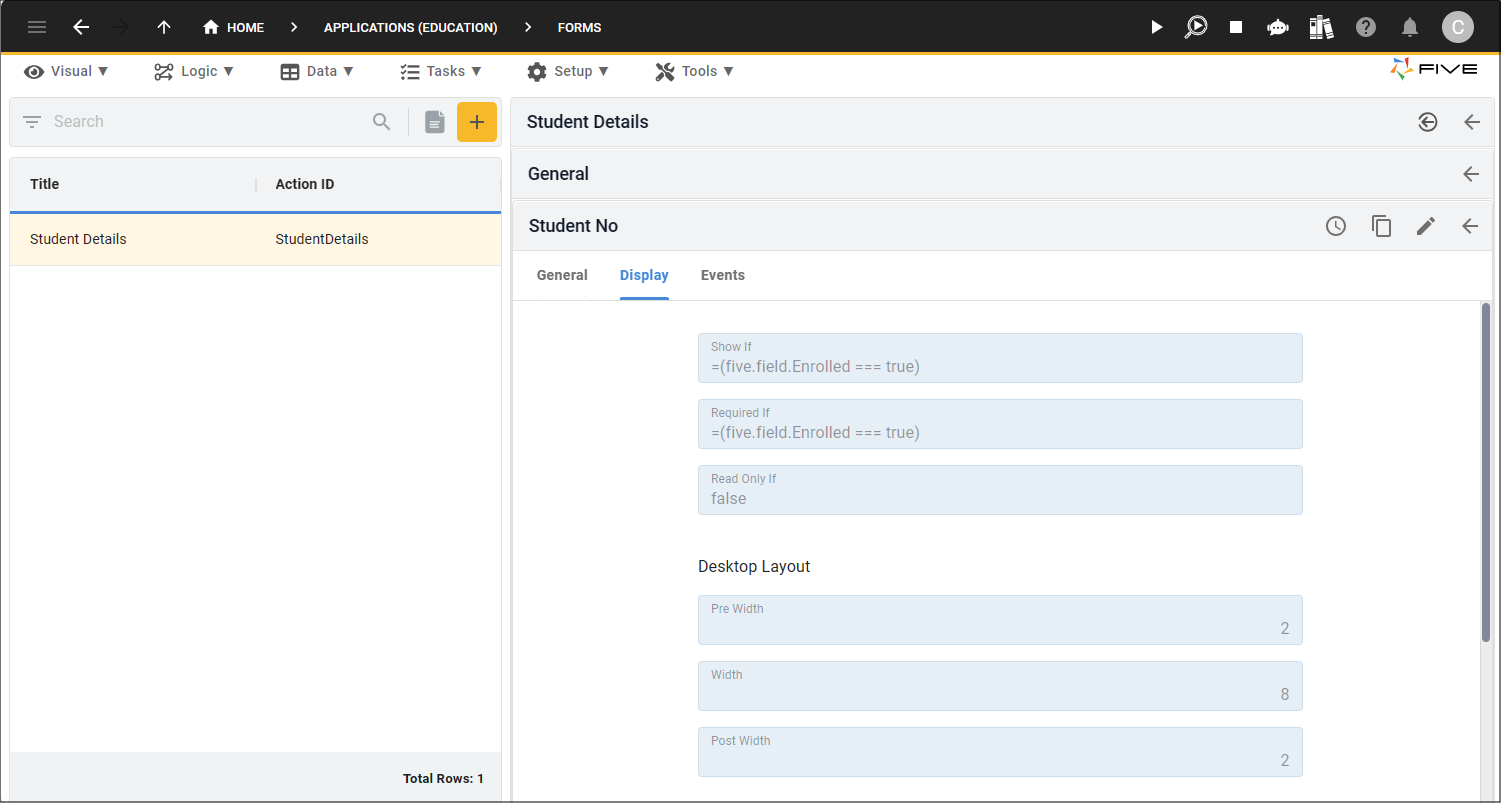Select the Student Details row
The height and width of the screenshot is (803, 1501).
pyautogui.click(x=255, y=239)
